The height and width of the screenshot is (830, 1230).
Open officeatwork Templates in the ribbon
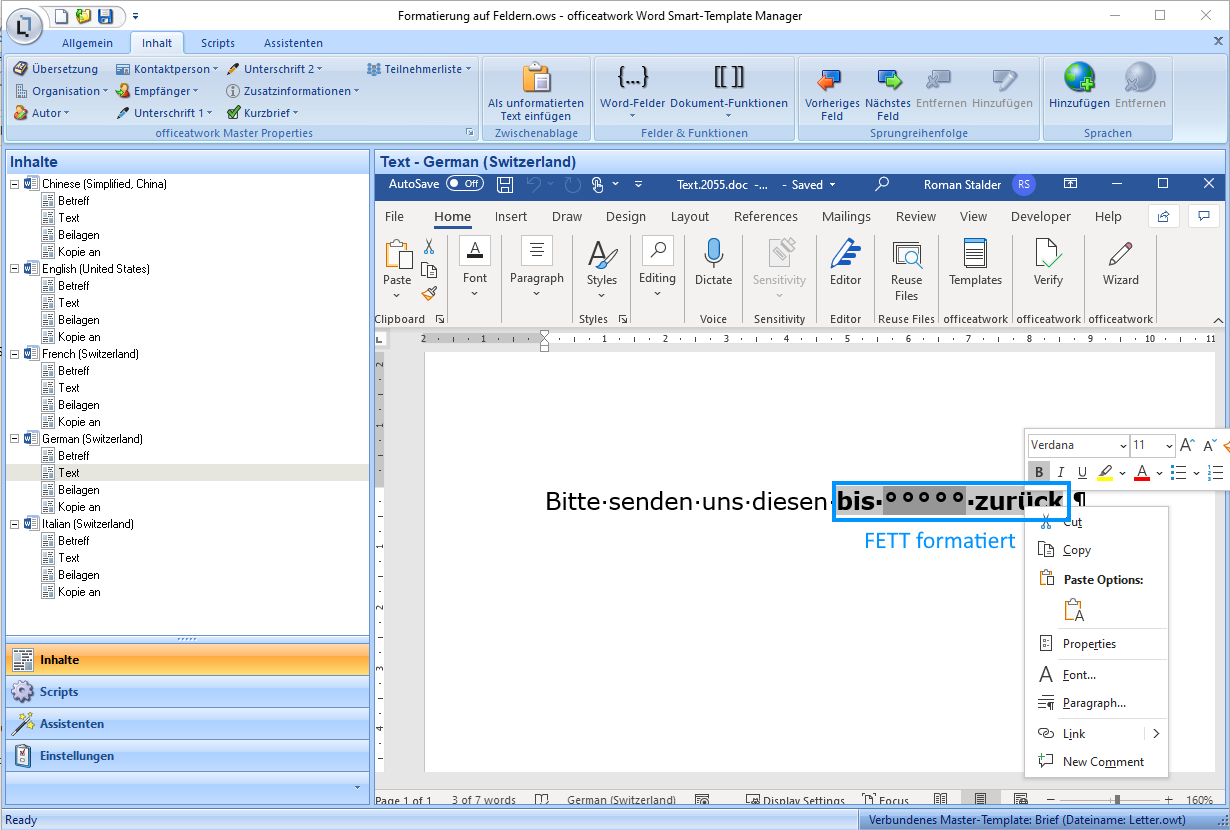[x=975, y=263]
